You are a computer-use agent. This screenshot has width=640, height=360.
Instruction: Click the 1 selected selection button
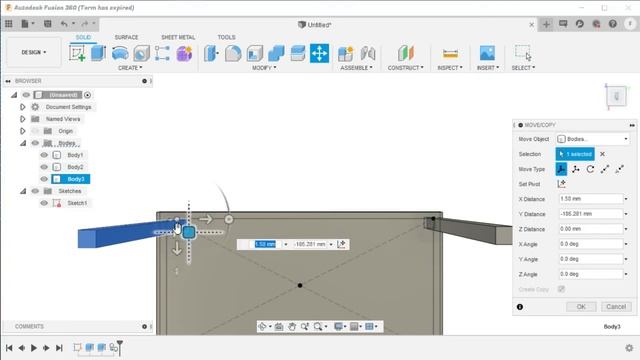point(575,154)
